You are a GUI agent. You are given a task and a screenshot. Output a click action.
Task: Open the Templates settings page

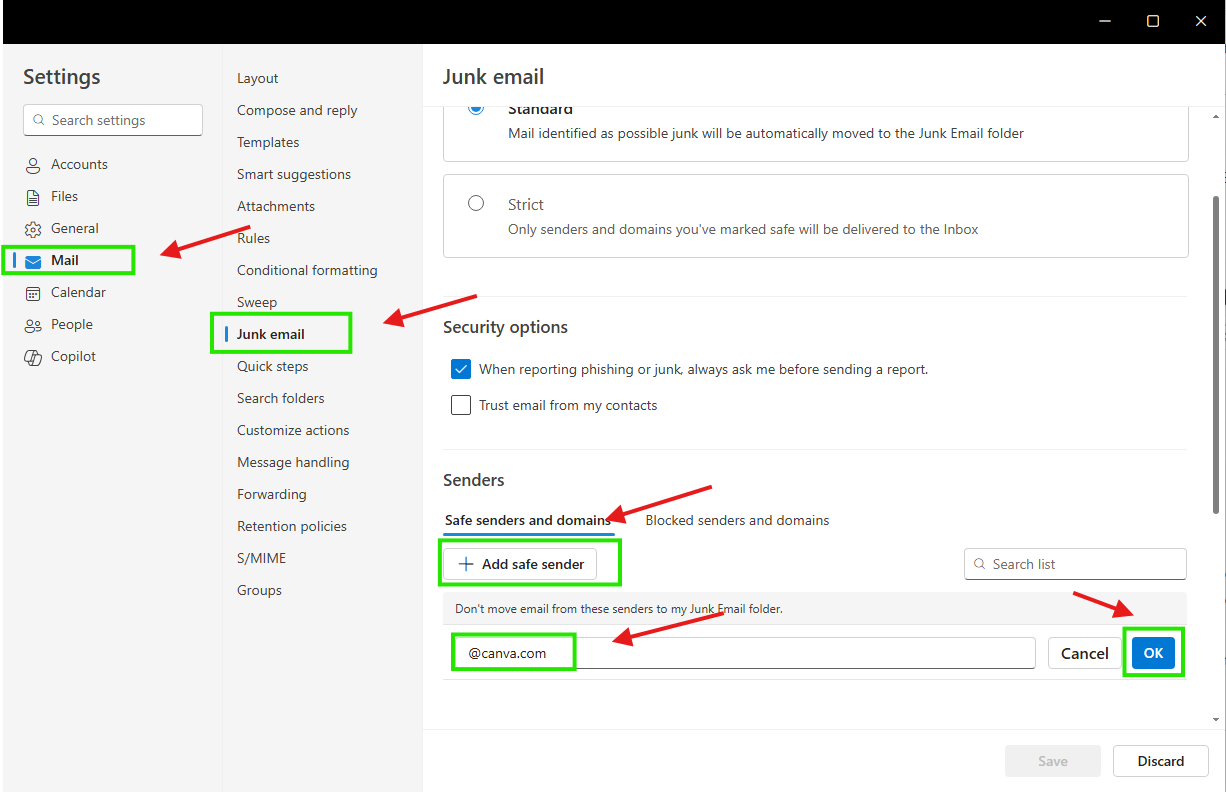click(268, 142)
